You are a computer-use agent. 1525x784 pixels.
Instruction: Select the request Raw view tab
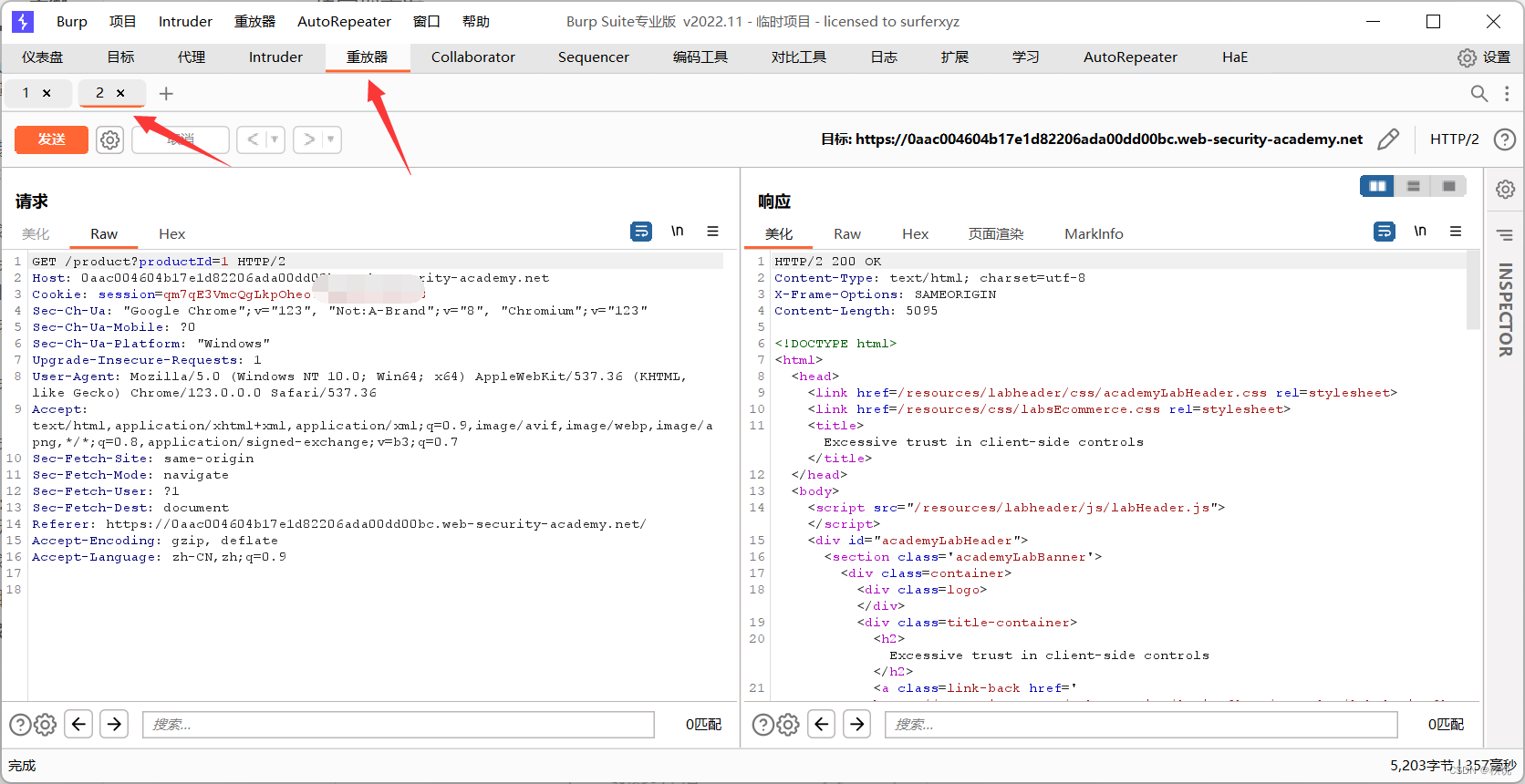[x=104, y=234]
